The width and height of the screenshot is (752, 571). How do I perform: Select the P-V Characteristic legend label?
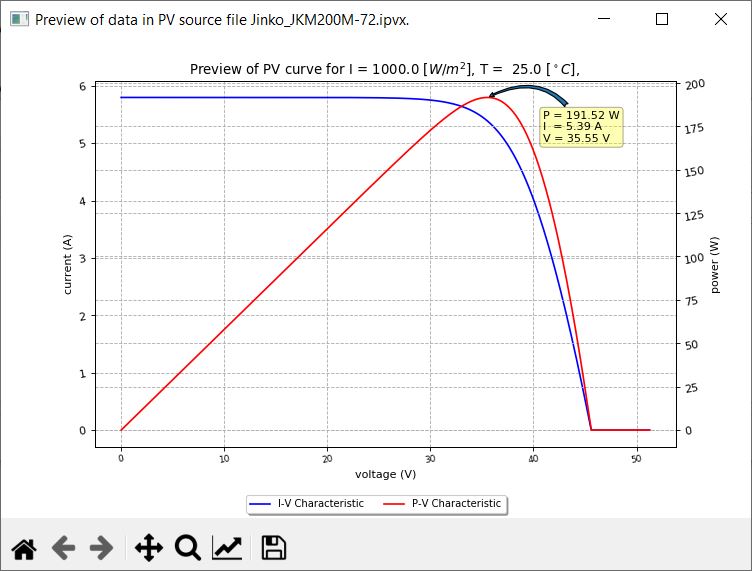(x=456, y=504)
